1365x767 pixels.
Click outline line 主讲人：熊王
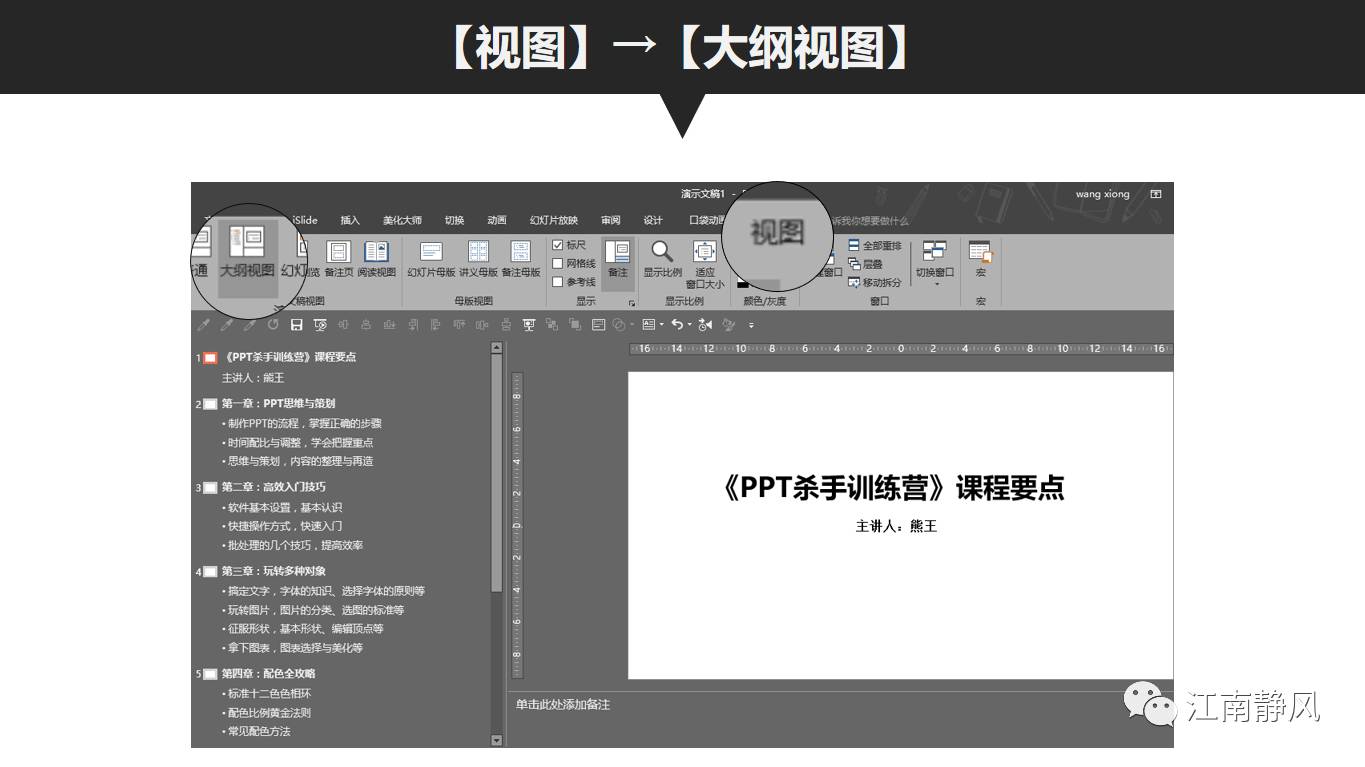[253, 378]
